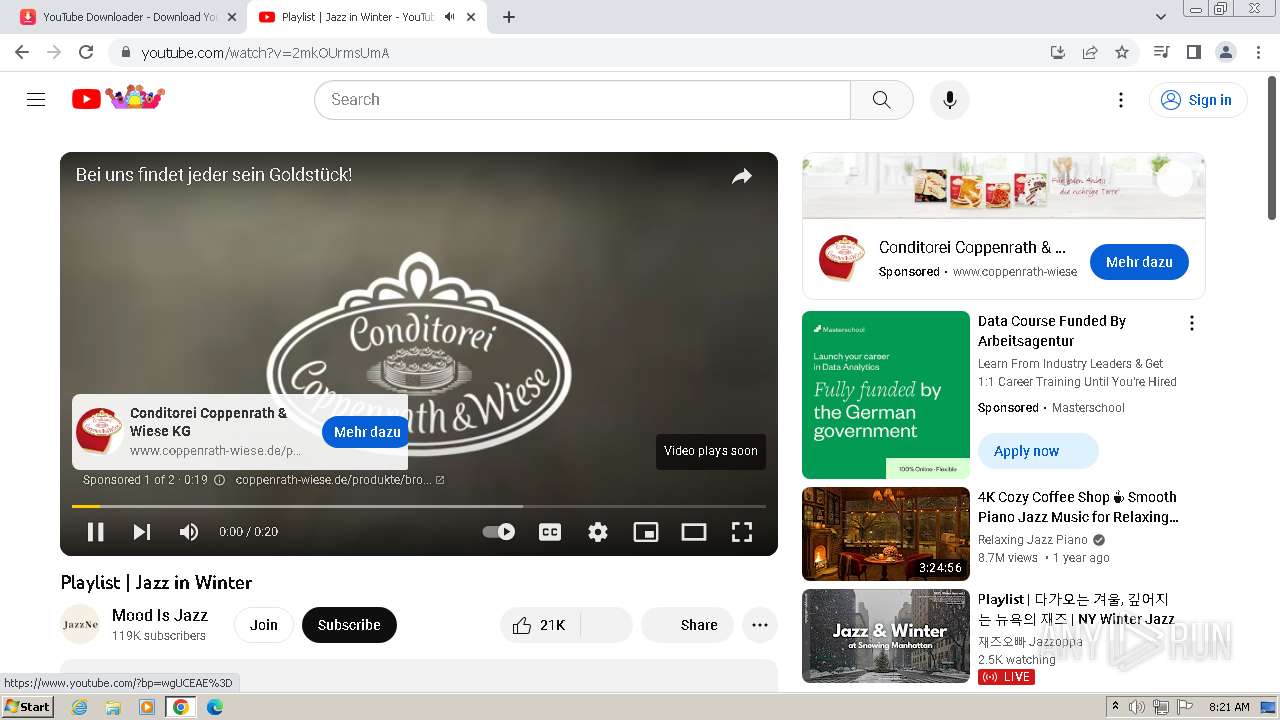Image resolution: width=1280 pixels, height=720 pixels.
Task: Open File Explorer from taskbar
Action: coord(113,707)
